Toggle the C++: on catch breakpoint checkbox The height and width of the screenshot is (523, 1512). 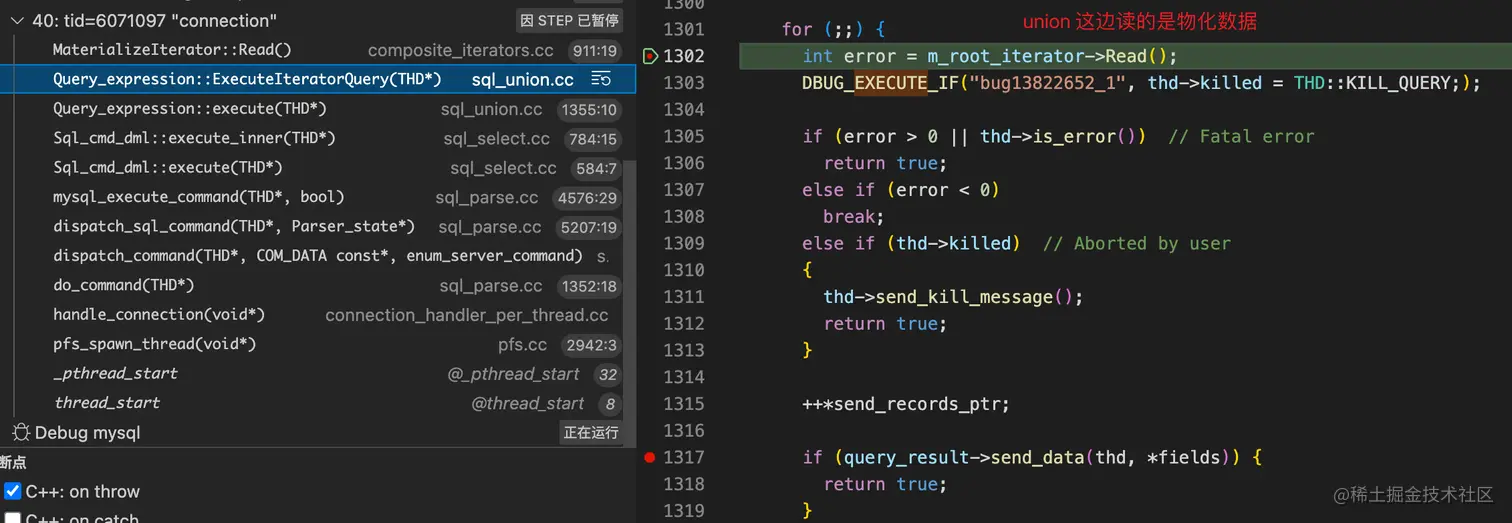click(13, 519)
